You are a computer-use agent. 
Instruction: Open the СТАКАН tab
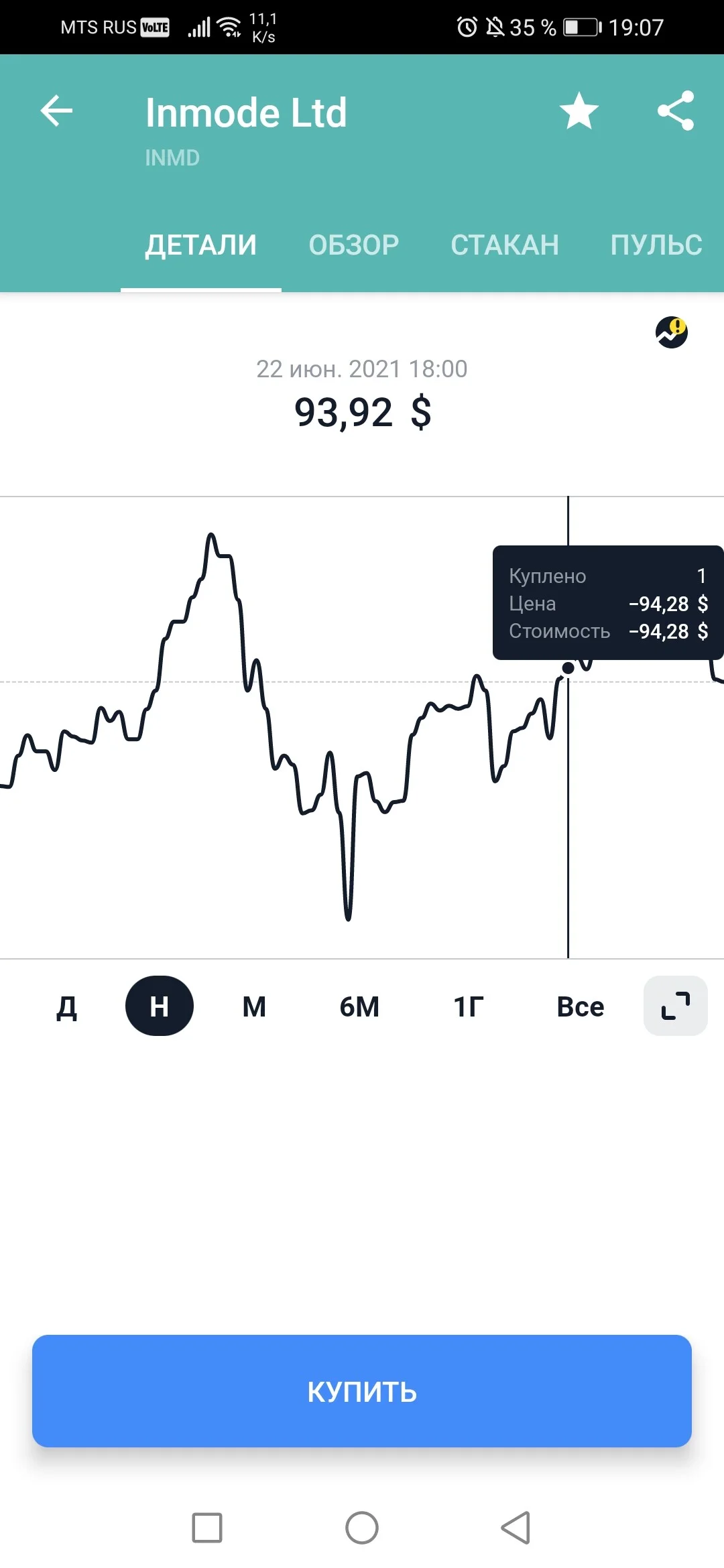coord(505,245)
